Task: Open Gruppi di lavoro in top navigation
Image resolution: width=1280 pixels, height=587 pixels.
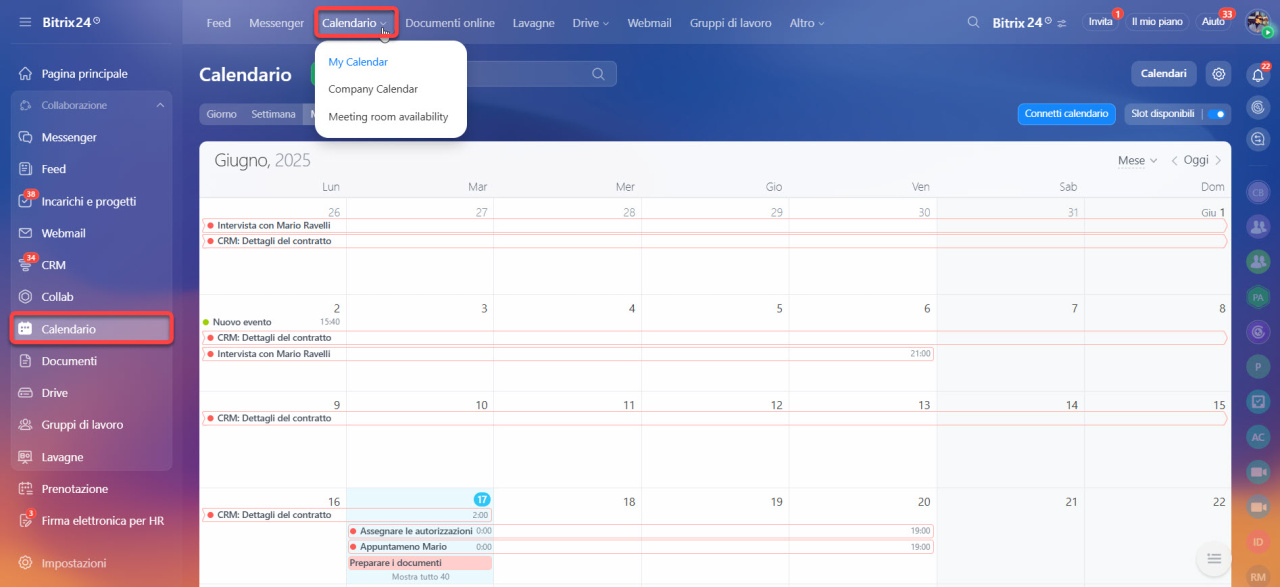Action: tap(731, 23)
